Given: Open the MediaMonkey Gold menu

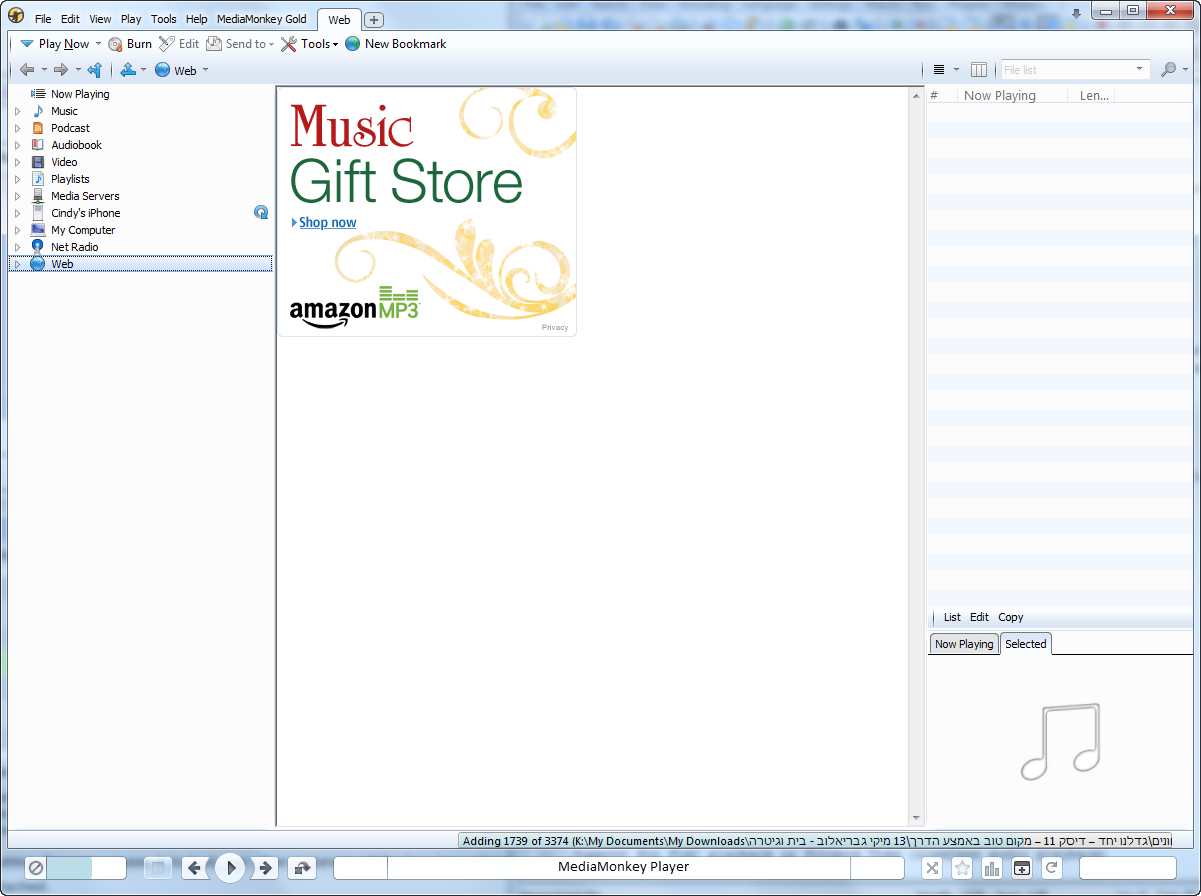Looking at the screenshot, I should pyautogui.click(x=262, y=19).
